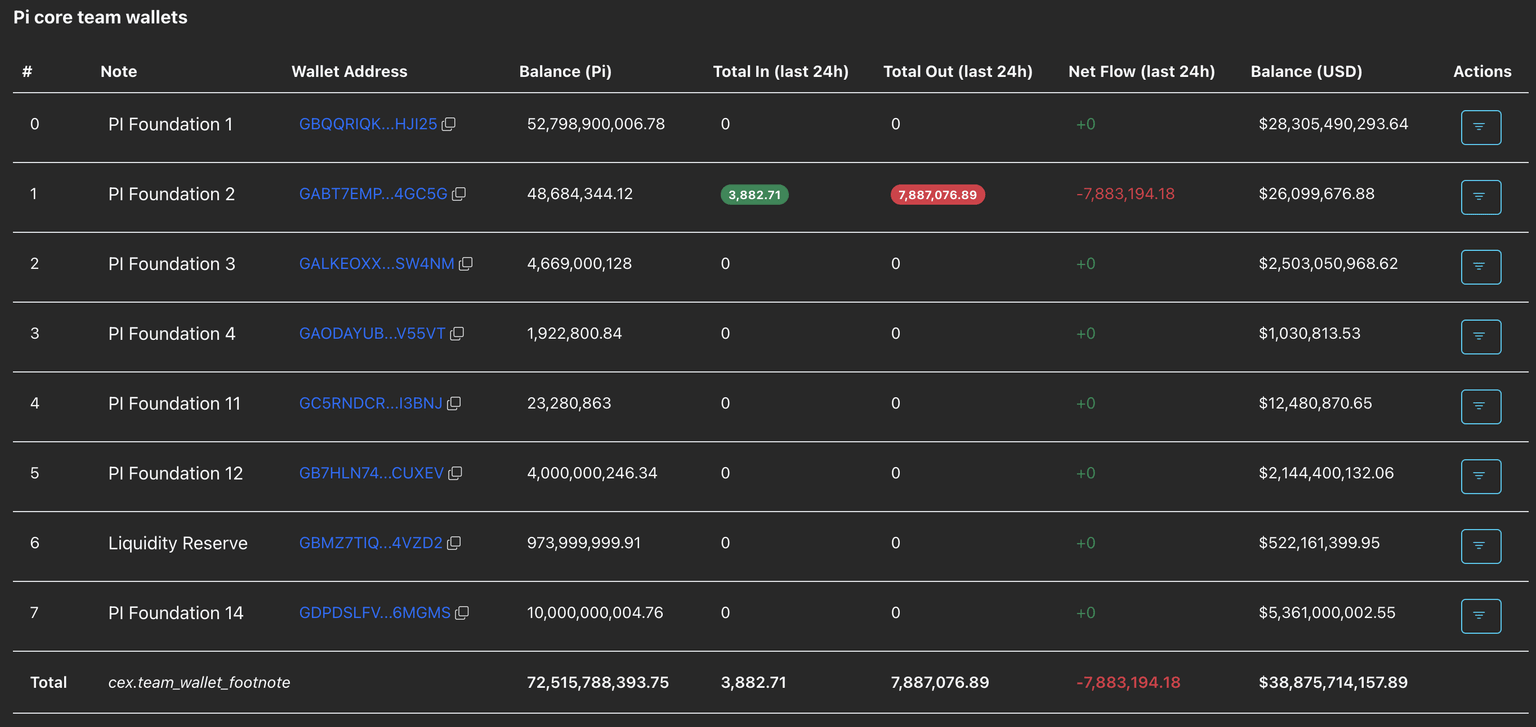Click the green 3,882.71 Total In badge
Screen dimensions: 1536x727
(x=754, y=195)
